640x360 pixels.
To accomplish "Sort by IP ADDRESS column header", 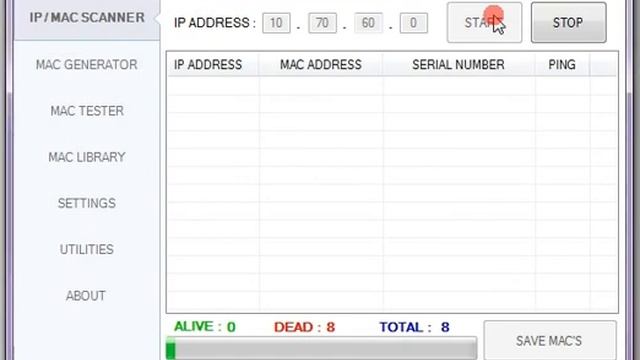I will tap(213, 64).
